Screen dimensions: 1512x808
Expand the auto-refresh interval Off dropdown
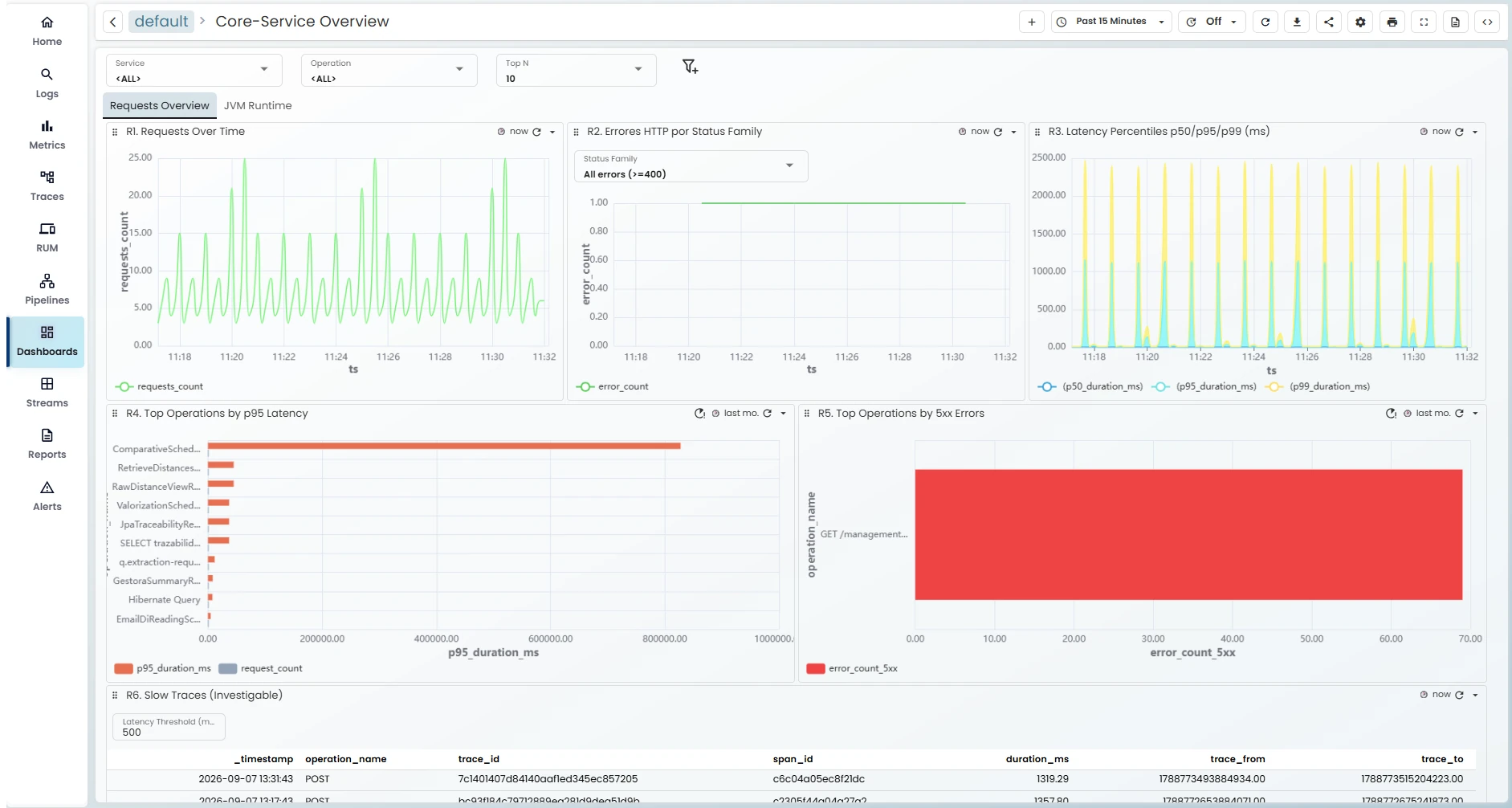click(1212, 22)
